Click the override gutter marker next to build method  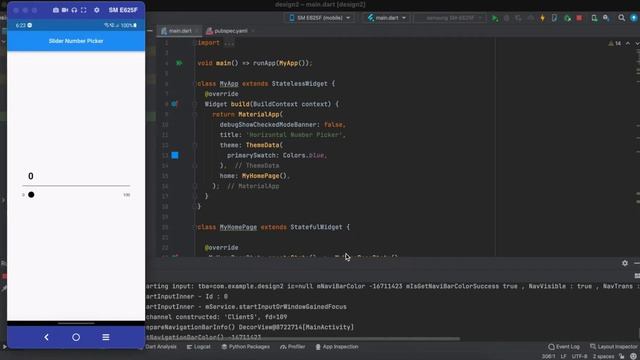(x=174, y=104)
